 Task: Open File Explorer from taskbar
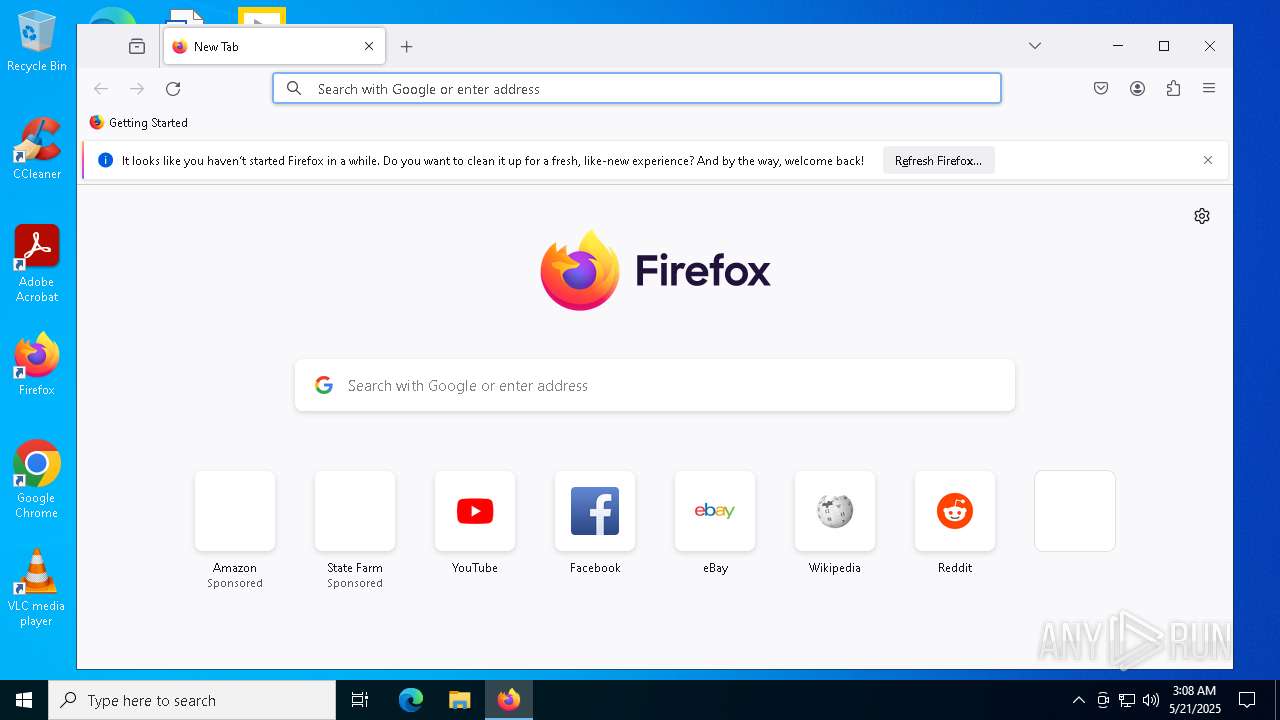[460, 700]
